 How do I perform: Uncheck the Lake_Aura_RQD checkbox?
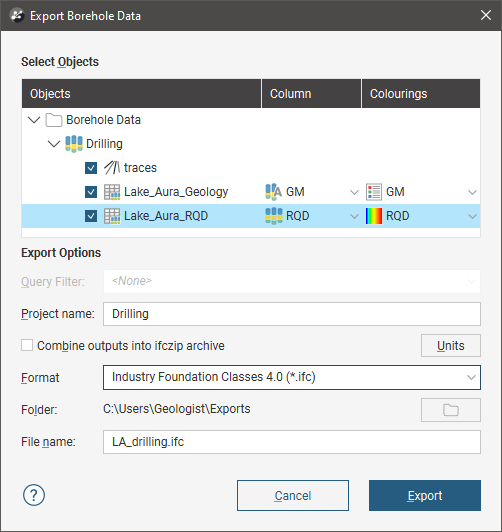click(91, 216)
